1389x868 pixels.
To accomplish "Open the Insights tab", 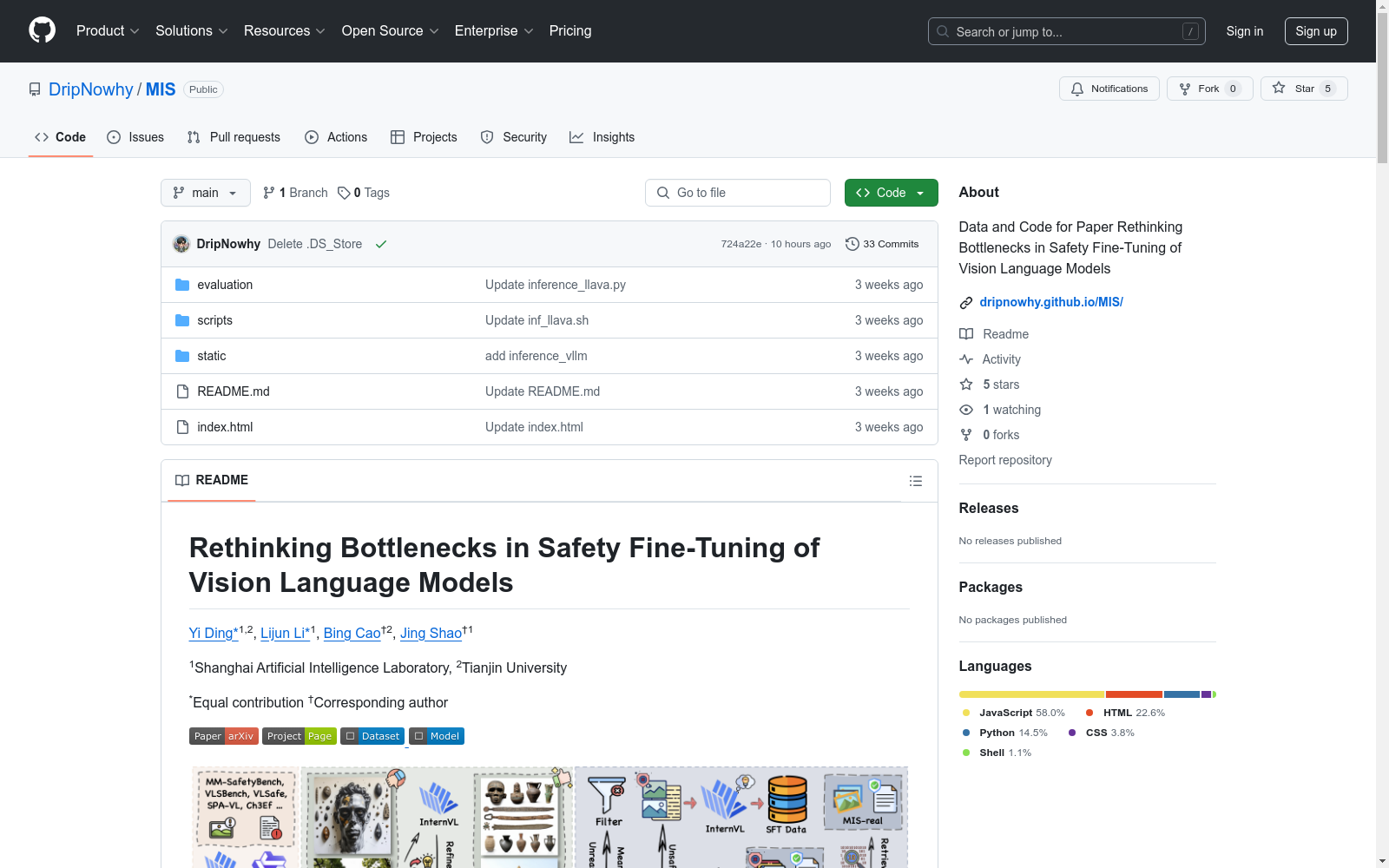I will pyautogui.click(x=602, y=137).
